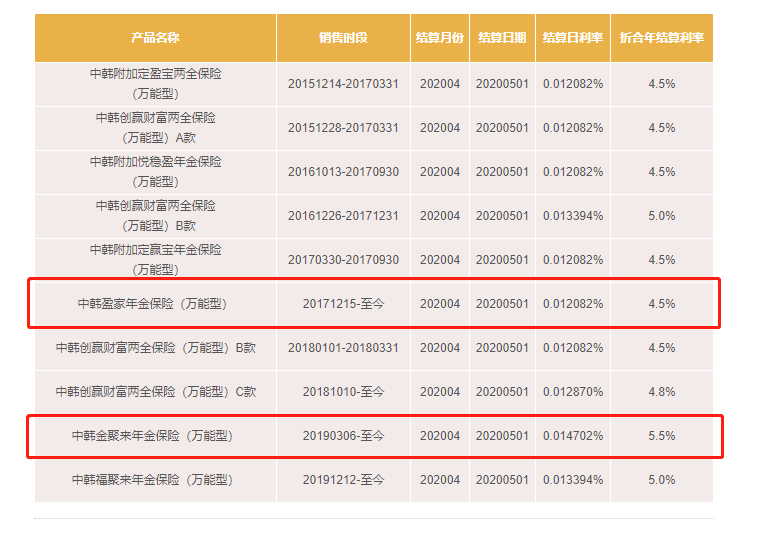The height and width of the screenshot is (536, 758).
Task: Select product 中韩金聚来年金保险（万能型）
Action: (155, 435)
